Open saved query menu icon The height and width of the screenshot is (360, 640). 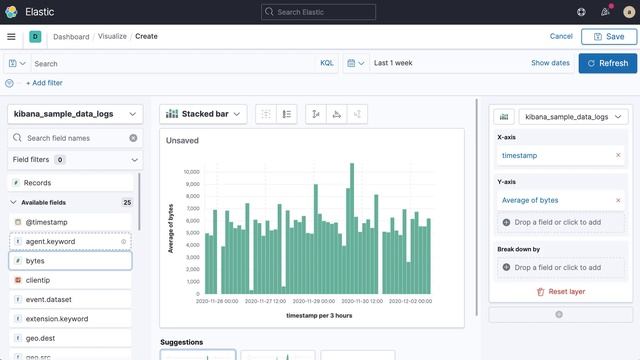(17, 63)
